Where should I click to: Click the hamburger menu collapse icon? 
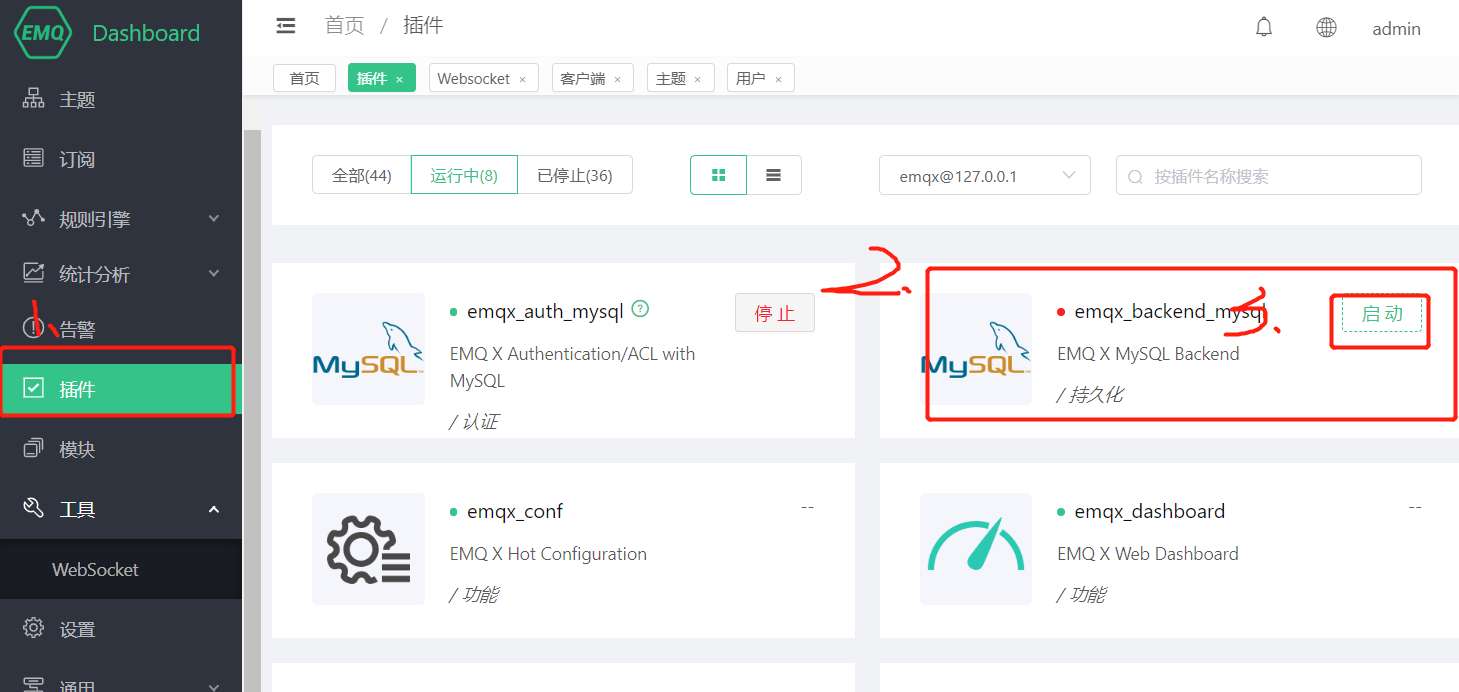286,26
